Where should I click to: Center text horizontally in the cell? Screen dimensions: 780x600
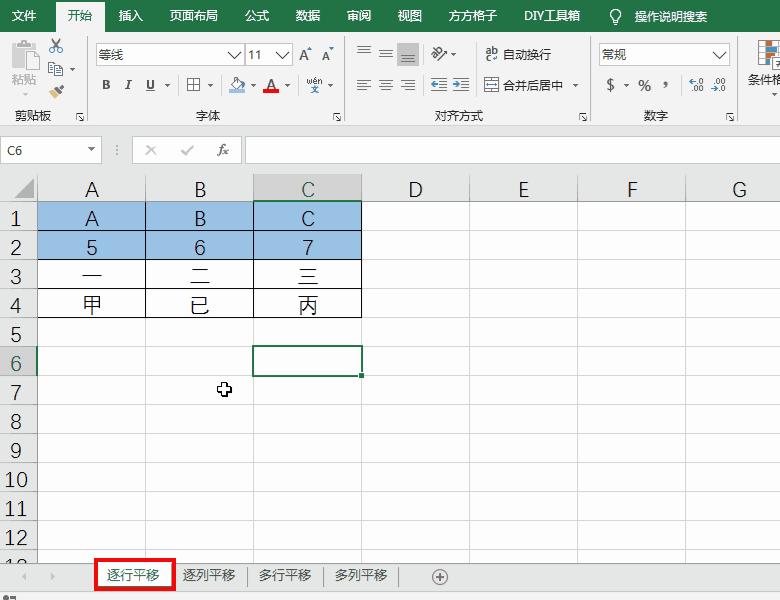(386, 85)
